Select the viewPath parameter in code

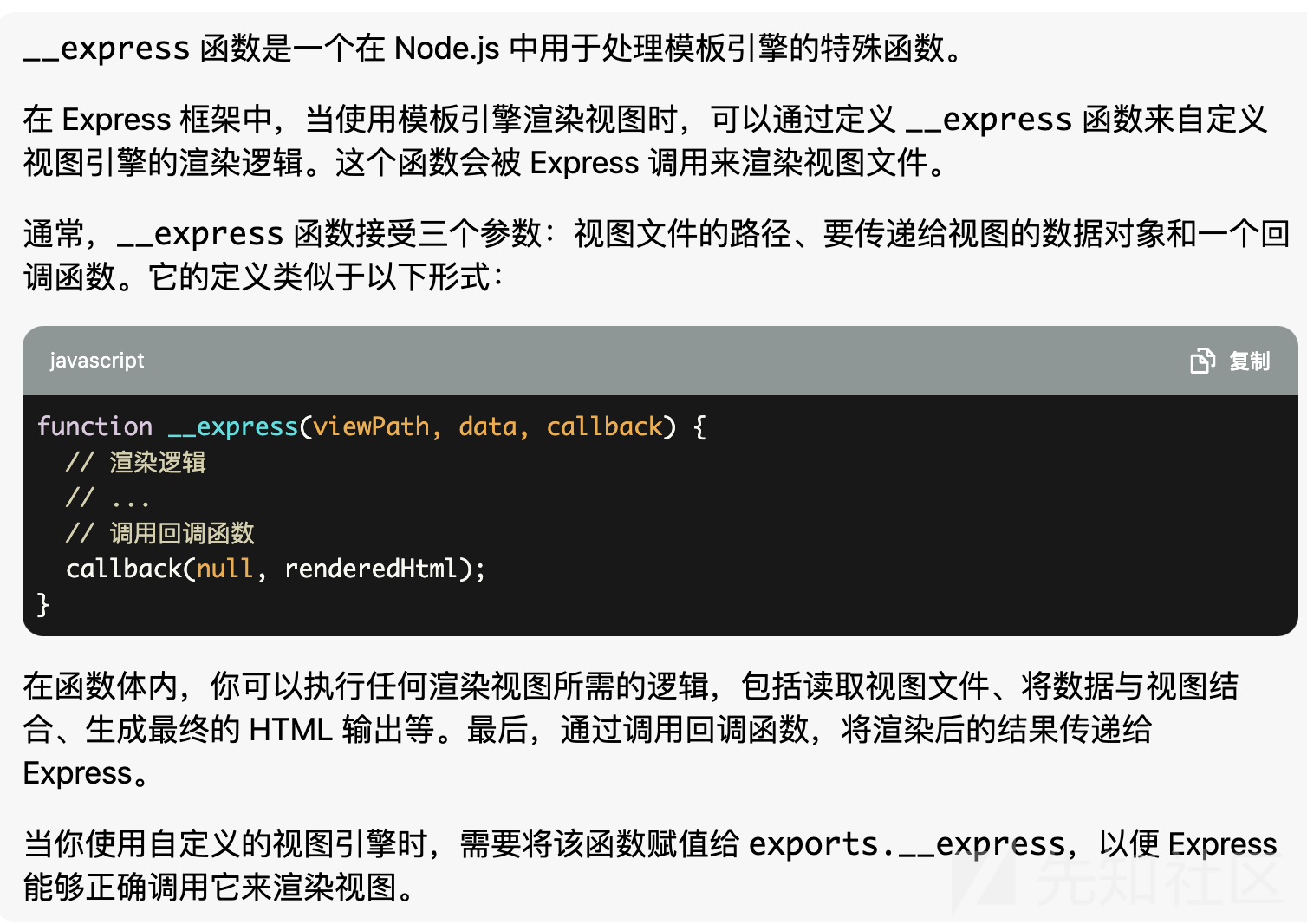pyautogui.click(x=371, y=426)
